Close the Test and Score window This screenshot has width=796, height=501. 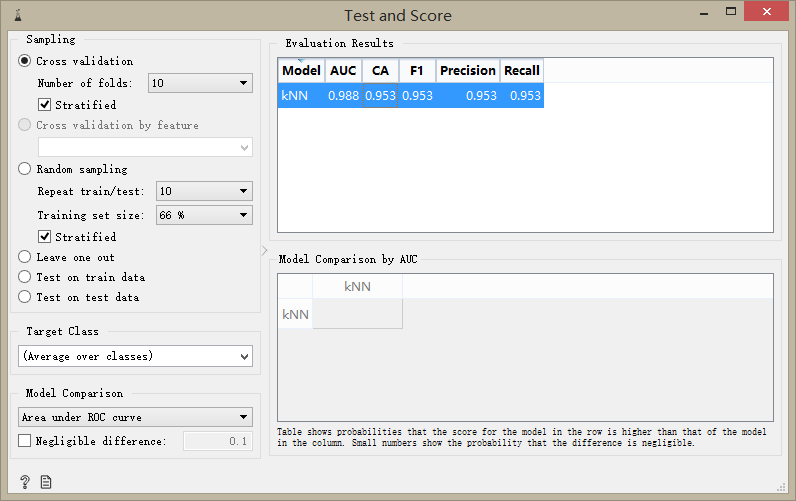[767, 11]
